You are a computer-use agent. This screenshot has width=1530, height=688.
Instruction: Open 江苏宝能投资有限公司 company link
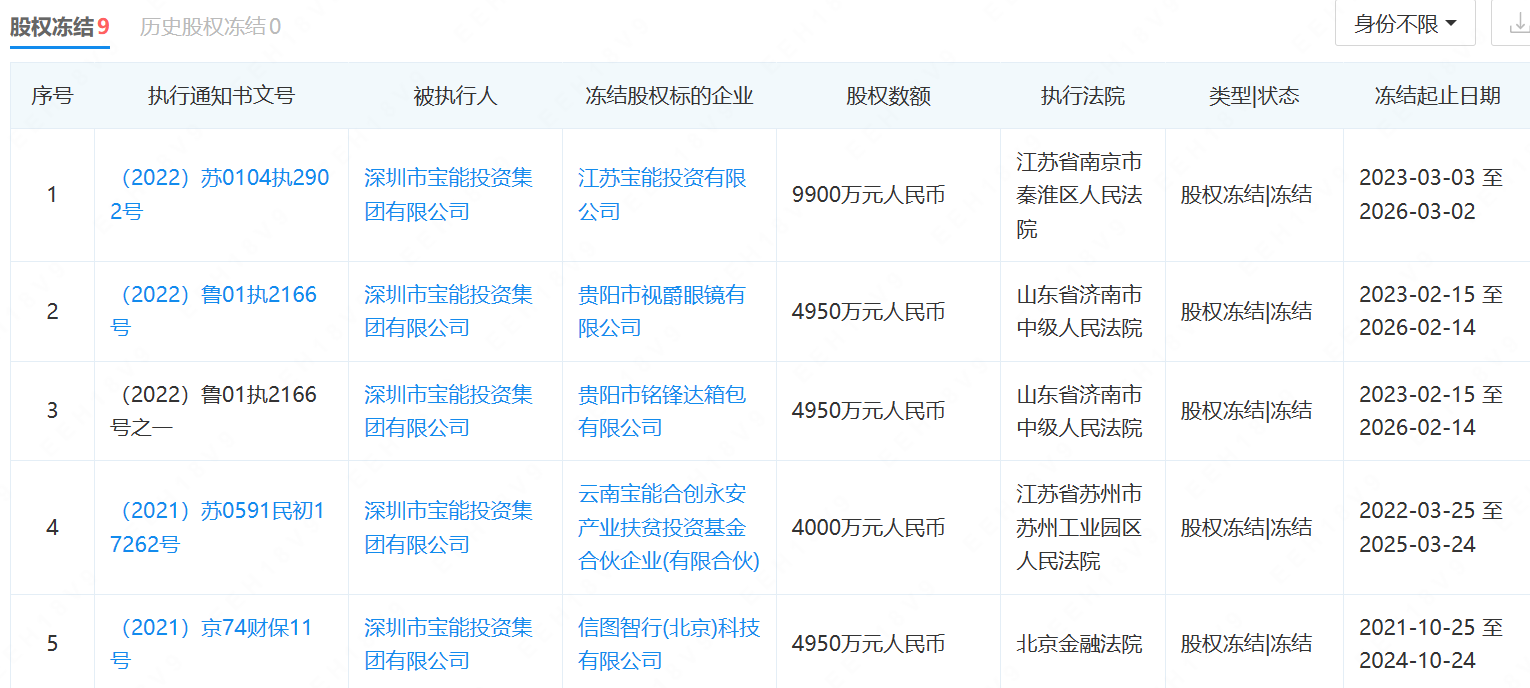(x=662, y=195)
